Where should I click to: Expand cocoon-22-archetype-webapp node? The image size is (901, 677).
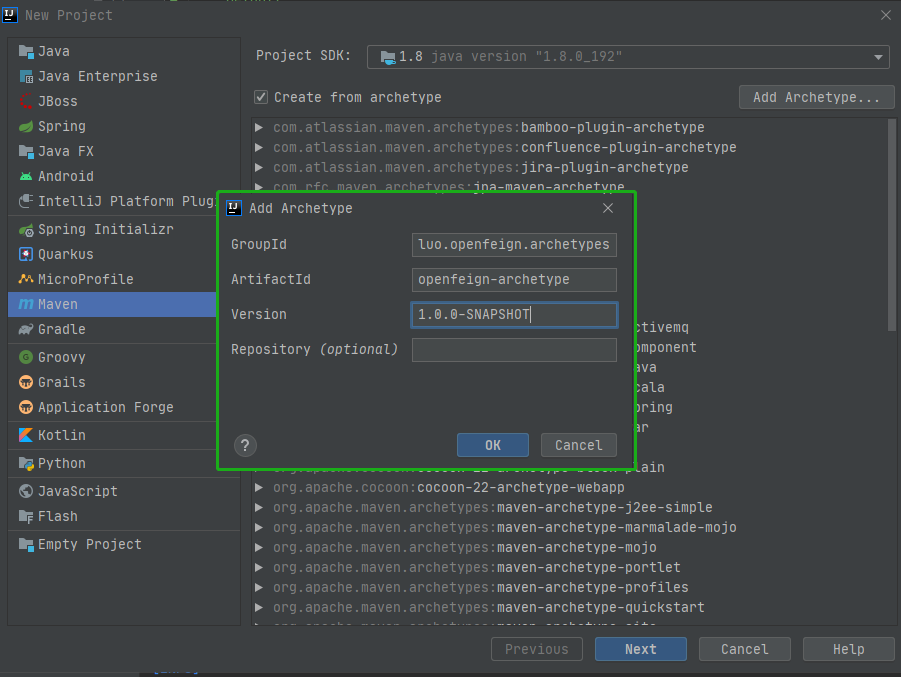259,488
